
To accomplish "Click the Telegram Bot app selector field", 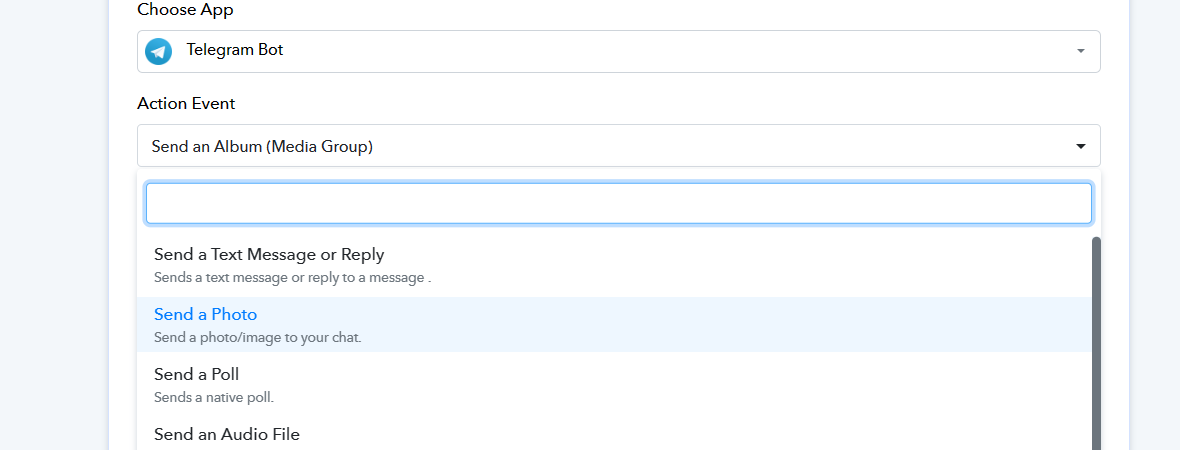I will 619,51.
